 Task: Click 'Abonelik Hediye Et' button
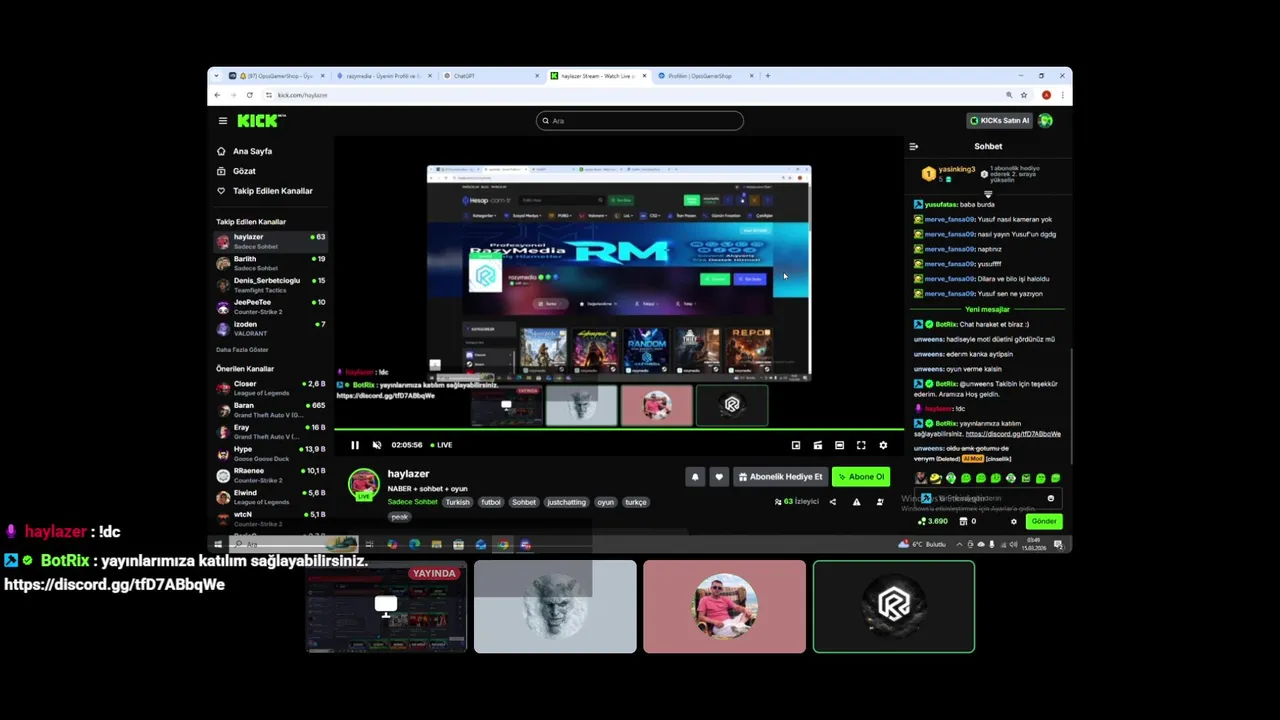pos(780,477)
